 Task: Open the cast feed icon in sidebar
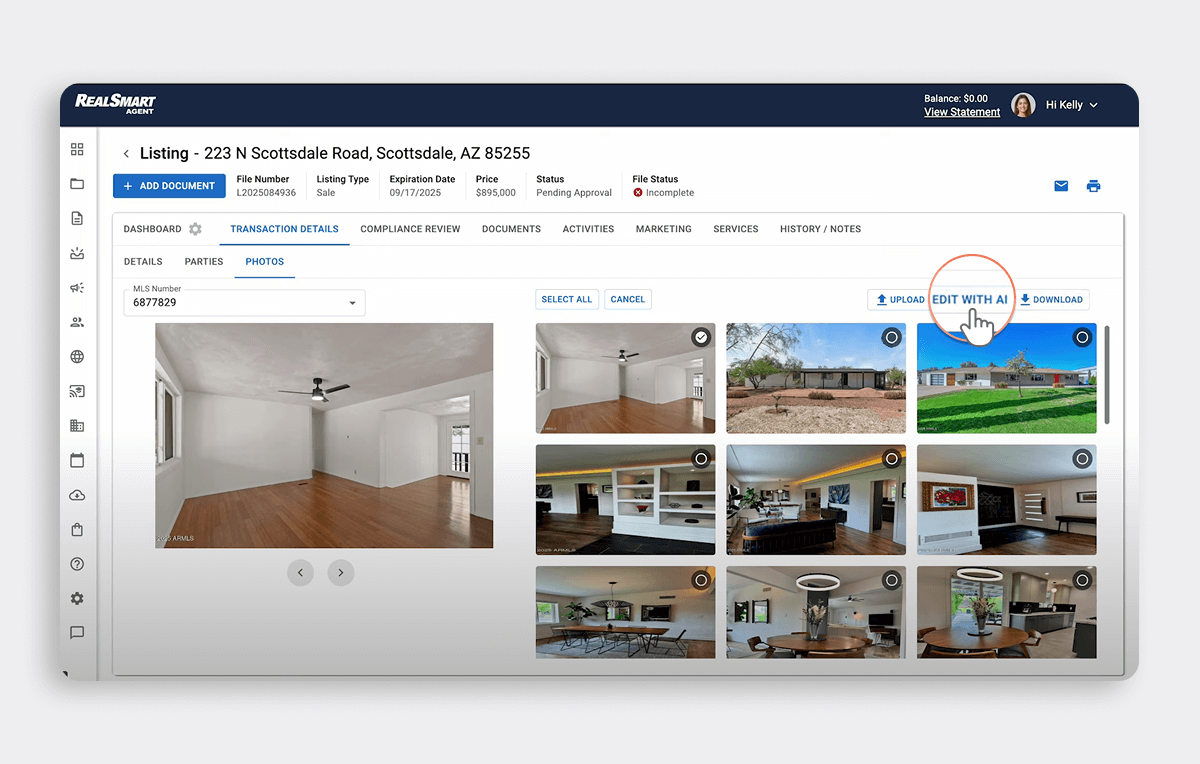(x=77, y=391)
